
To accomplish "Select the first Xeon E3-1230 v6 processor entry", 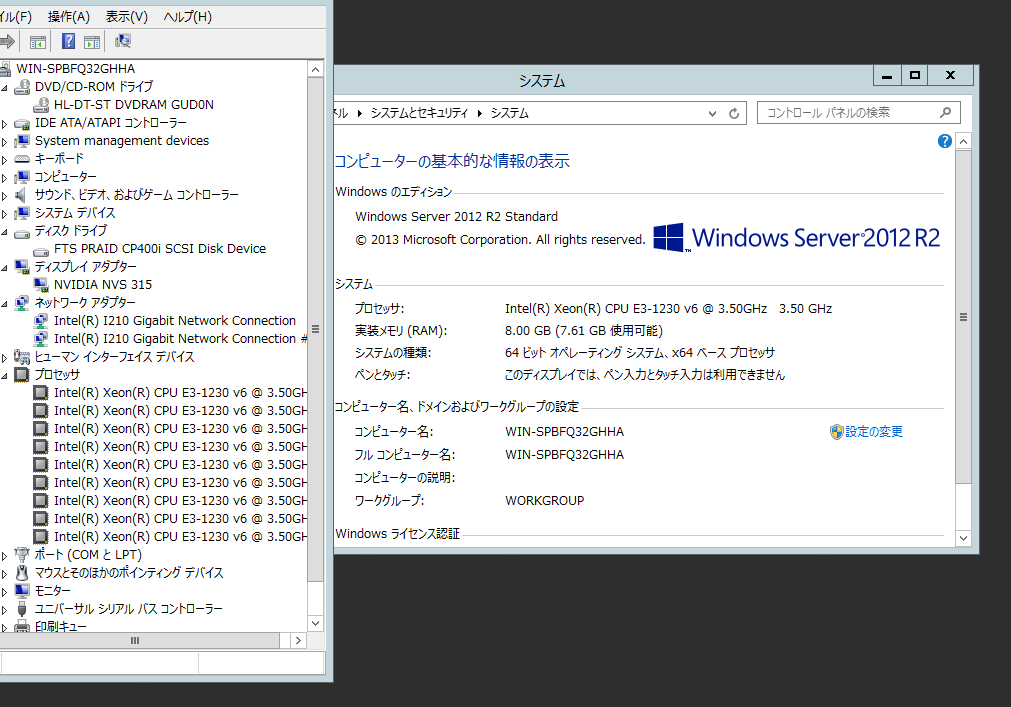I will pyautogui.click(x=180, y=392).
